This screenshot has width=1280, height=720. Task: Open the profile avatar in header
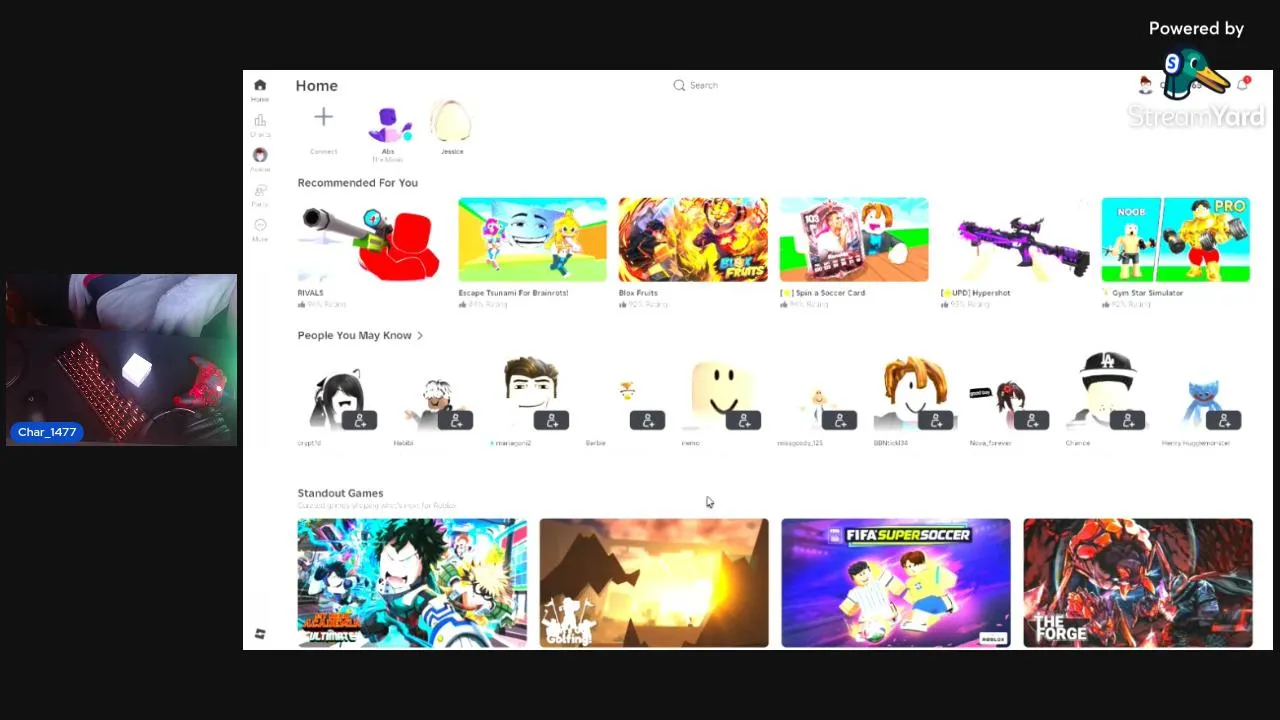(x=1146, y=85)
